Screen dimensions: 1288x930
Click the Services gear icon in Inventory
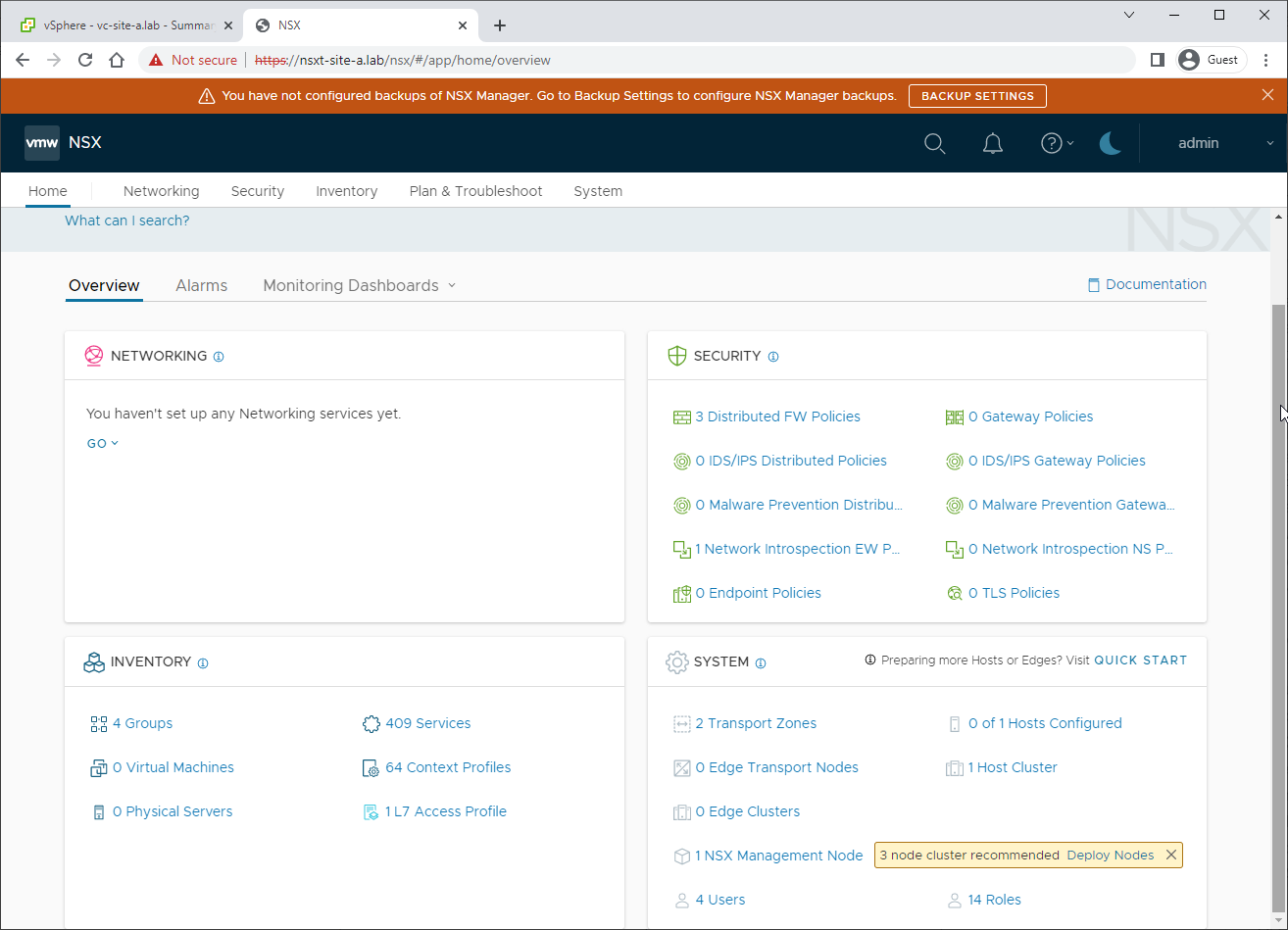tap(371, 724)
